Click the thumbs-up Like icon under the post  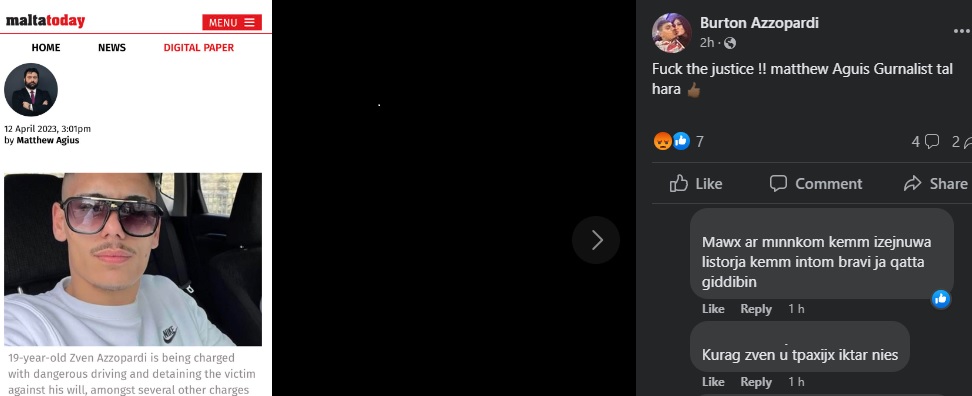click(679, 183)
